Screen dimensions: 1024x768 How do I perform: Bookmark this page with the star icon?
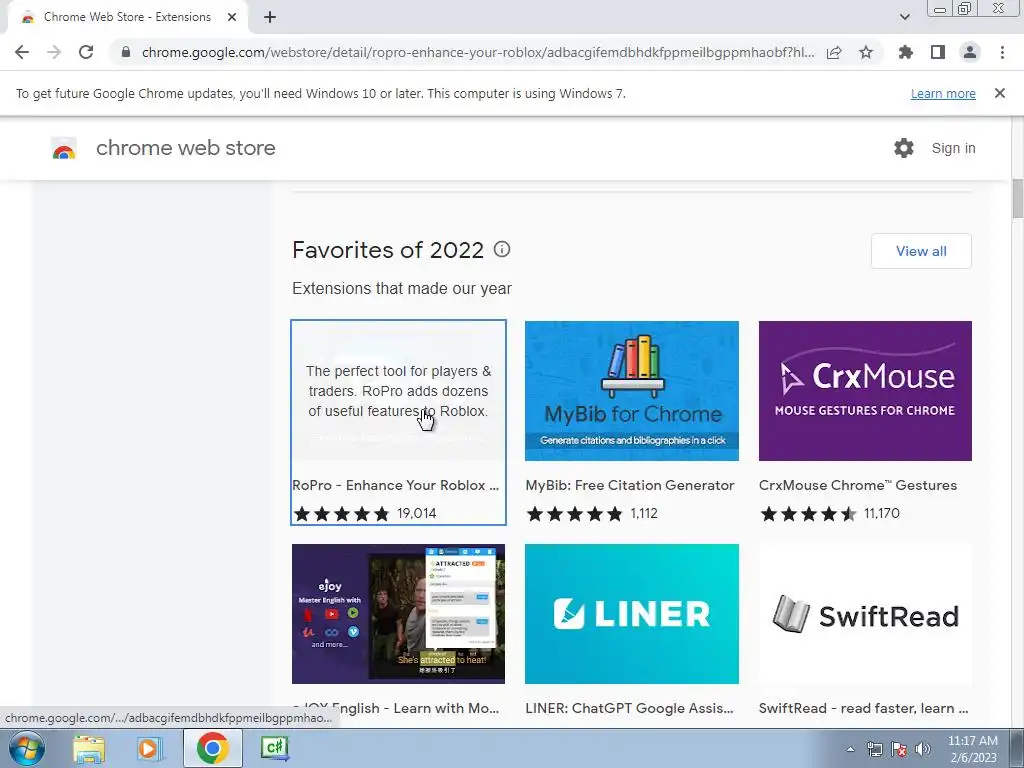click(866, 52)
